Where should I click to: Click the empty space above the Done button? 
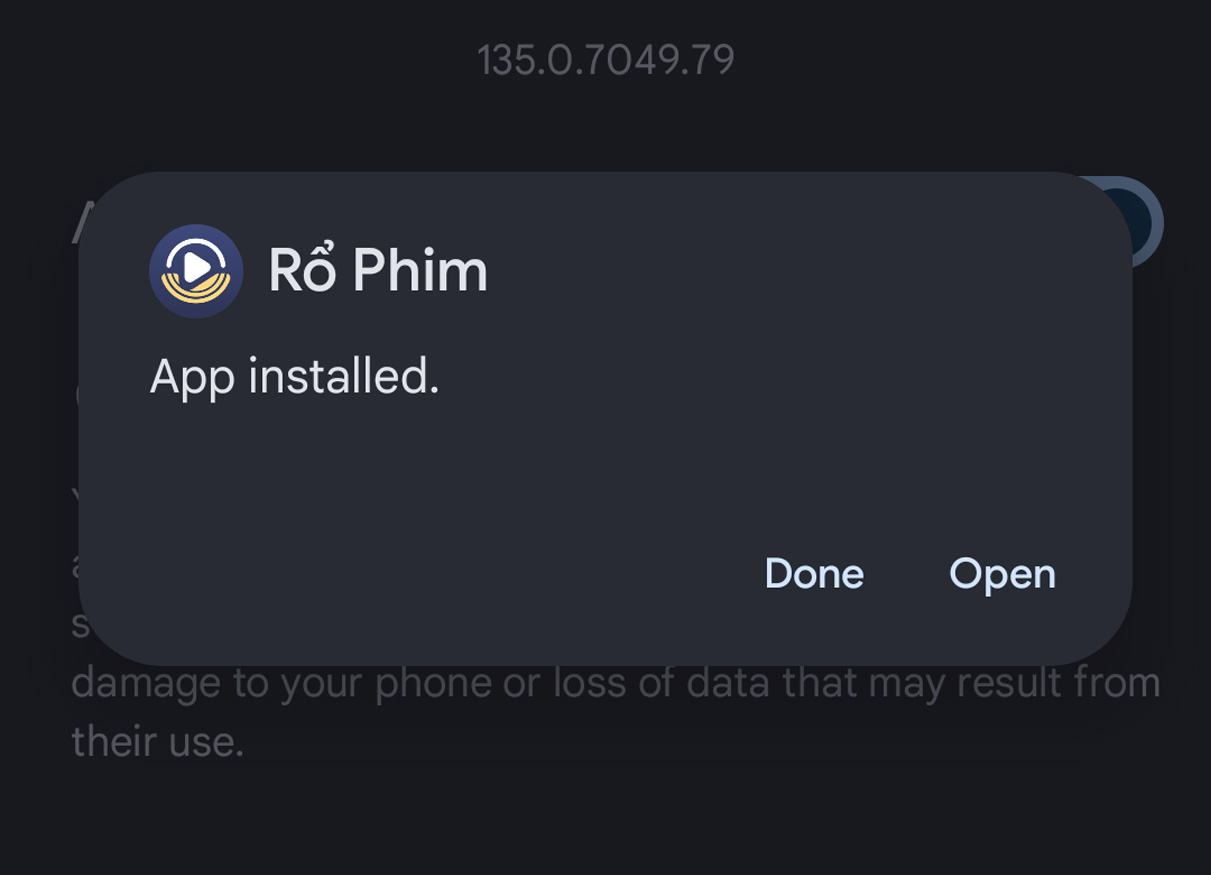point(814,480)
